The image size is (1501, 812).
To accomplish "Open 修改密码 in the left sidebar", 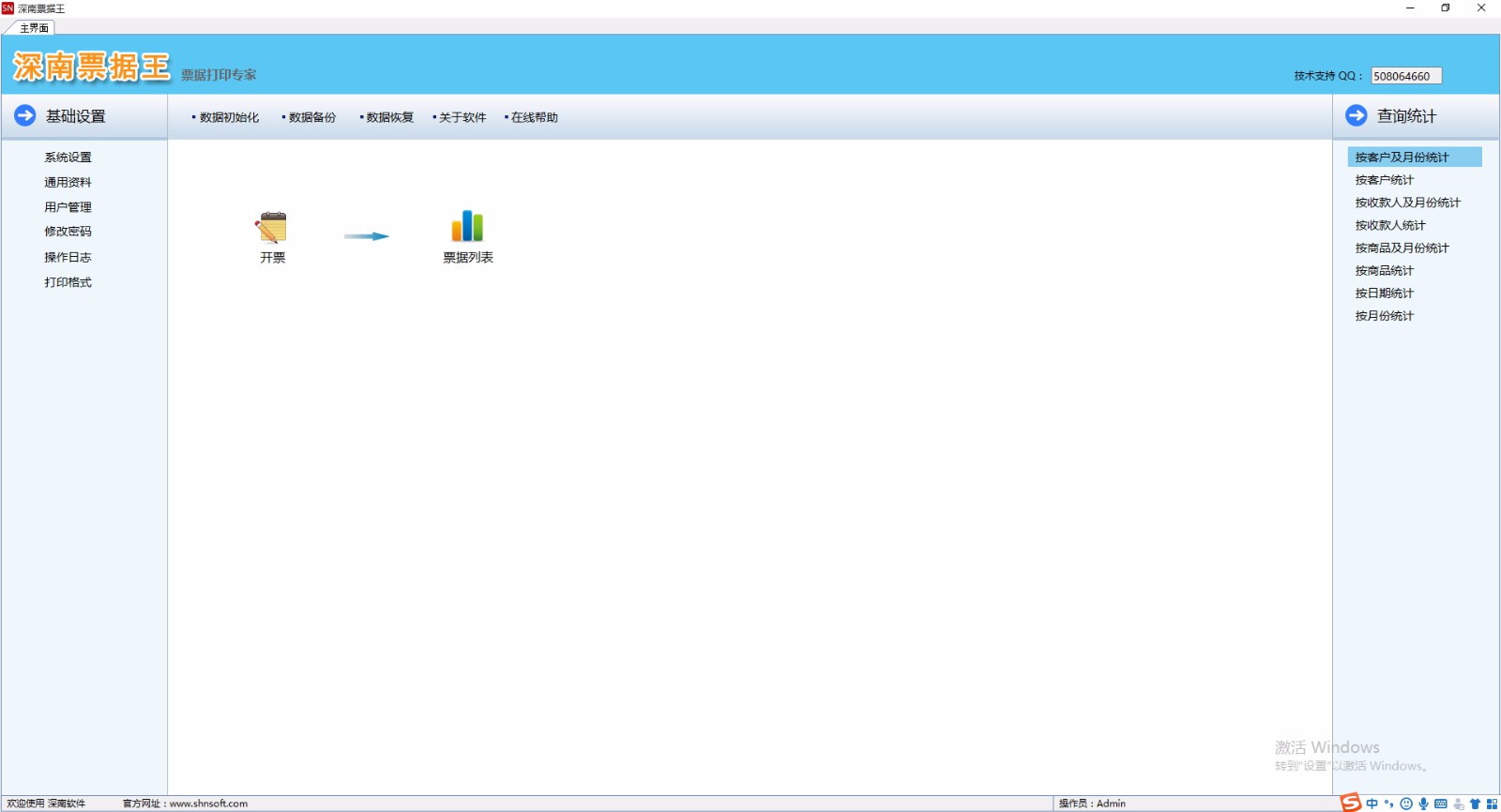I will [x=68, y=232].
